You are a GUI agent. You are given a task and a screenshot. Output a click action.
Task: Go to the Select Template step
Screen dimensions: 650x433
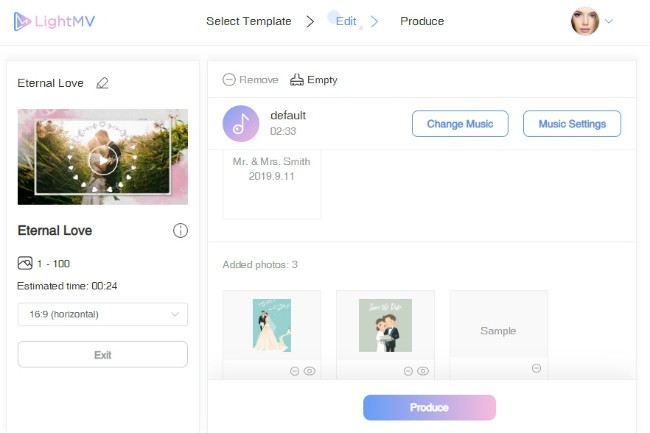point(248,21)
